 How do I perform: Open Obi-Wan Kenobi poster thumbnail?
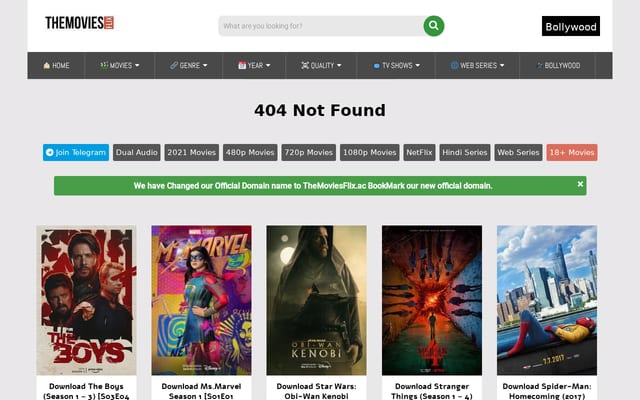317,300
